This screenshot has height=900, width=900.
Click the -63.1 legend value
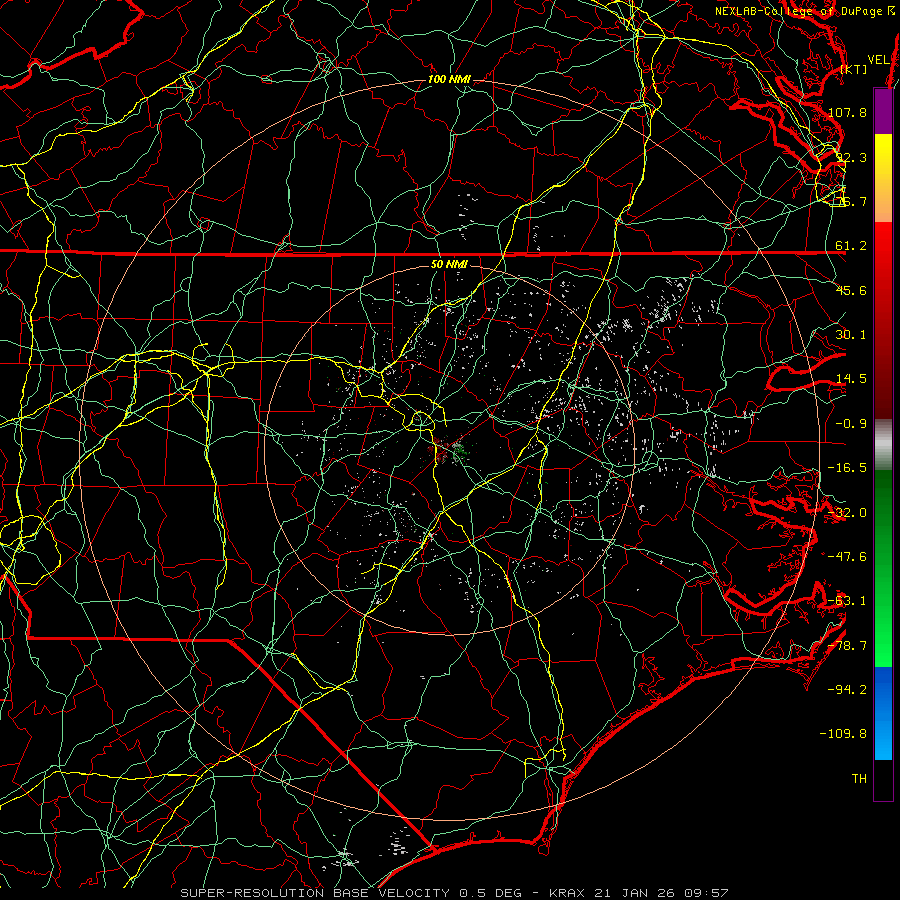tap(847, 601)
